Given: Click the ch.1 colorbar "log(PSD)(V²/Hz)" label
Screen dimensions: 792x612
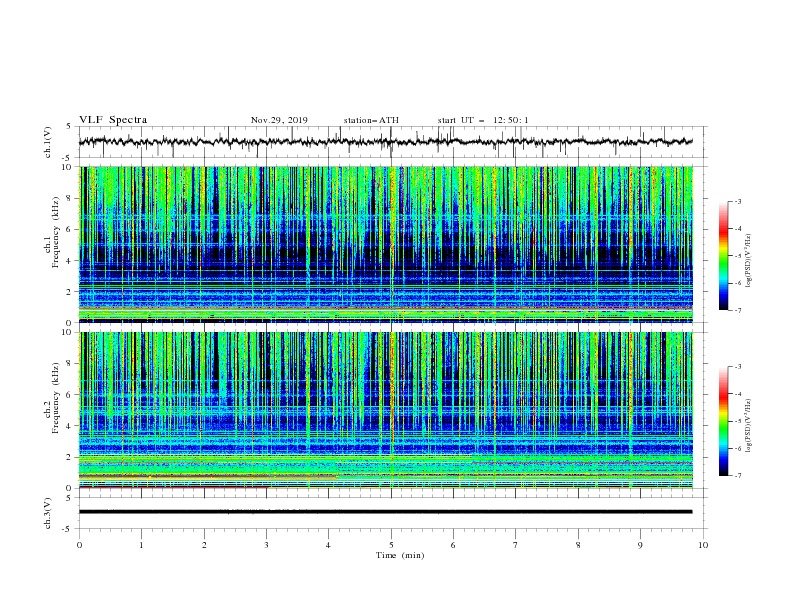Looking at the screenshot, I should coord(748,261).
